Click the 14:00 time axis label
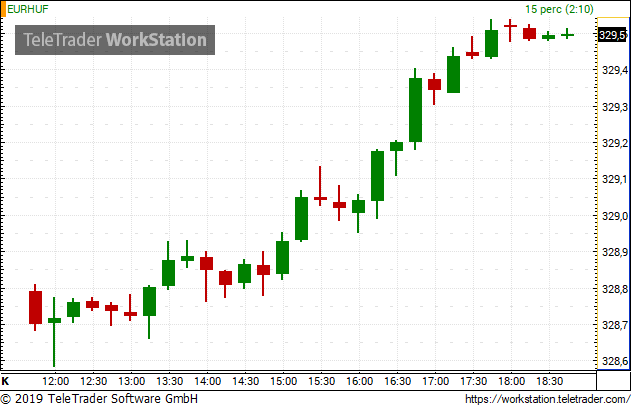Image resolution: width=631 pixels, height=408 pixels. click(208, 381)
